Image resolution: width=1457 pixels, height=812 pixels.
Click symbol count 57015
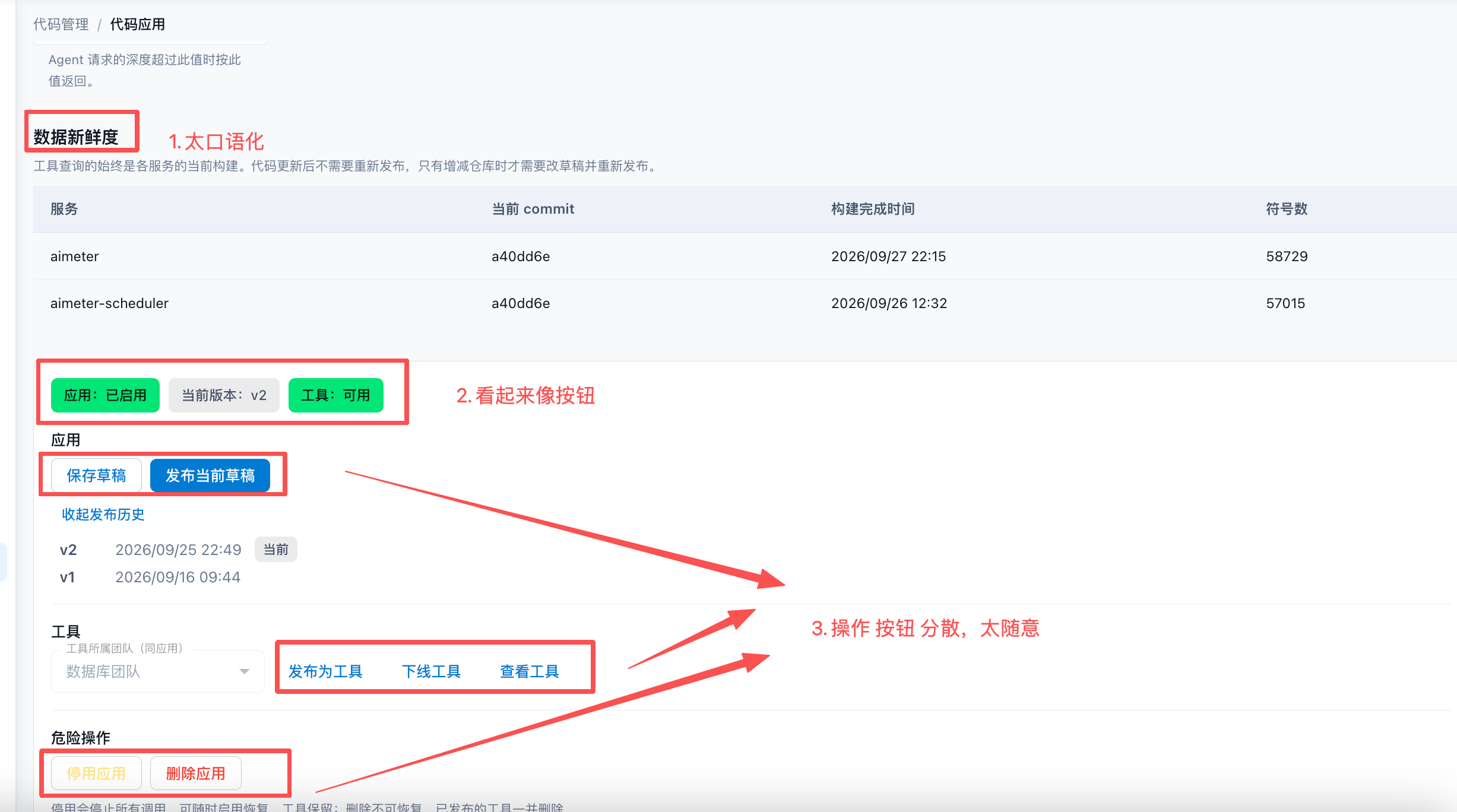(x=1286, y=303)
